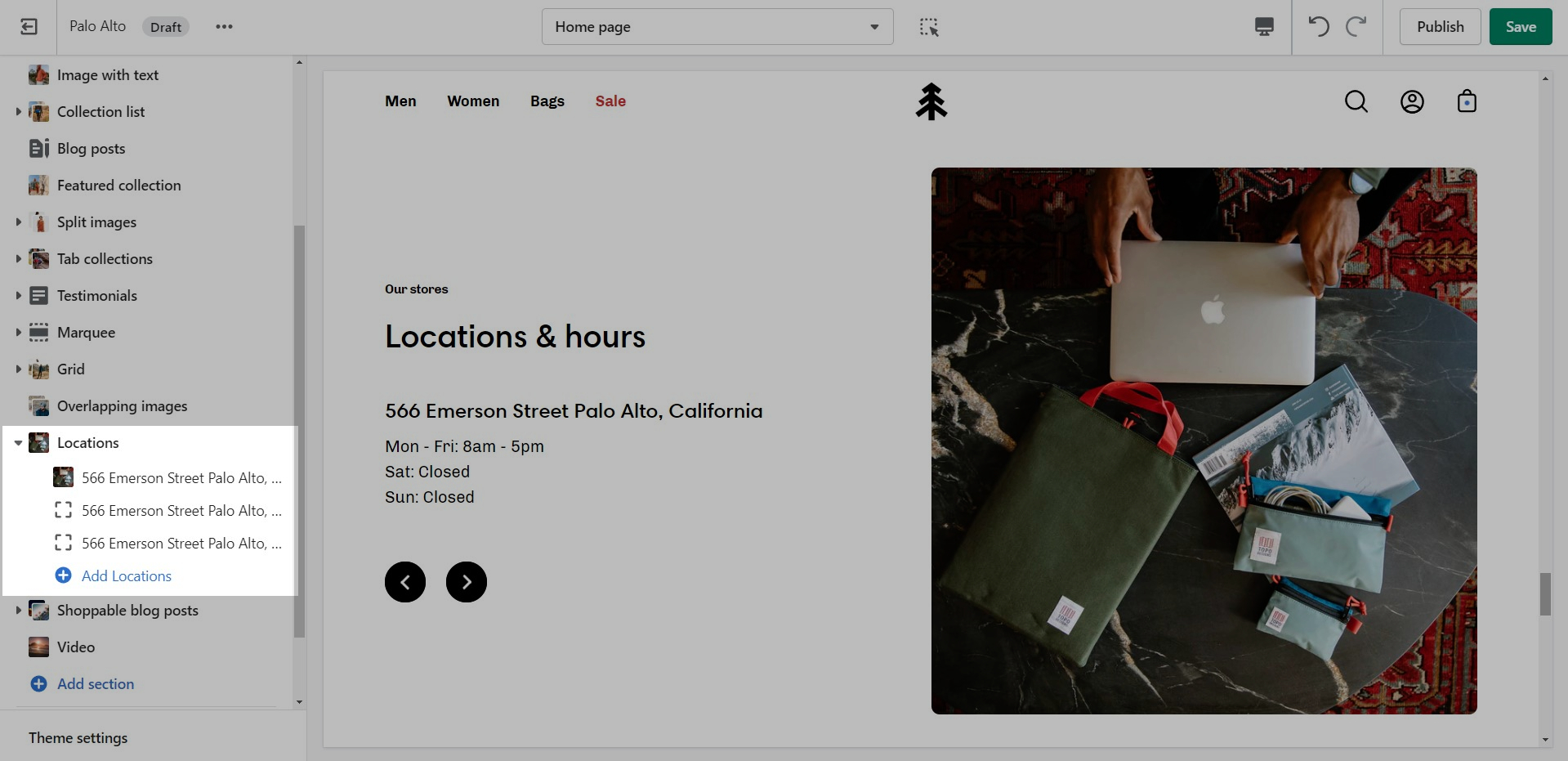Open the shopping bag cart icon
Image resolution: width=1568 pixels, height=761 pixels.
[x=1467, y=101]
